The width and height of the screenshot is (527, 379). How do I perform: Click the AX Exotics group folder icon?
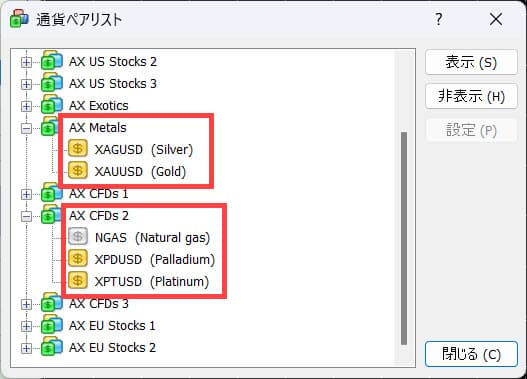[x=52, y=105]
